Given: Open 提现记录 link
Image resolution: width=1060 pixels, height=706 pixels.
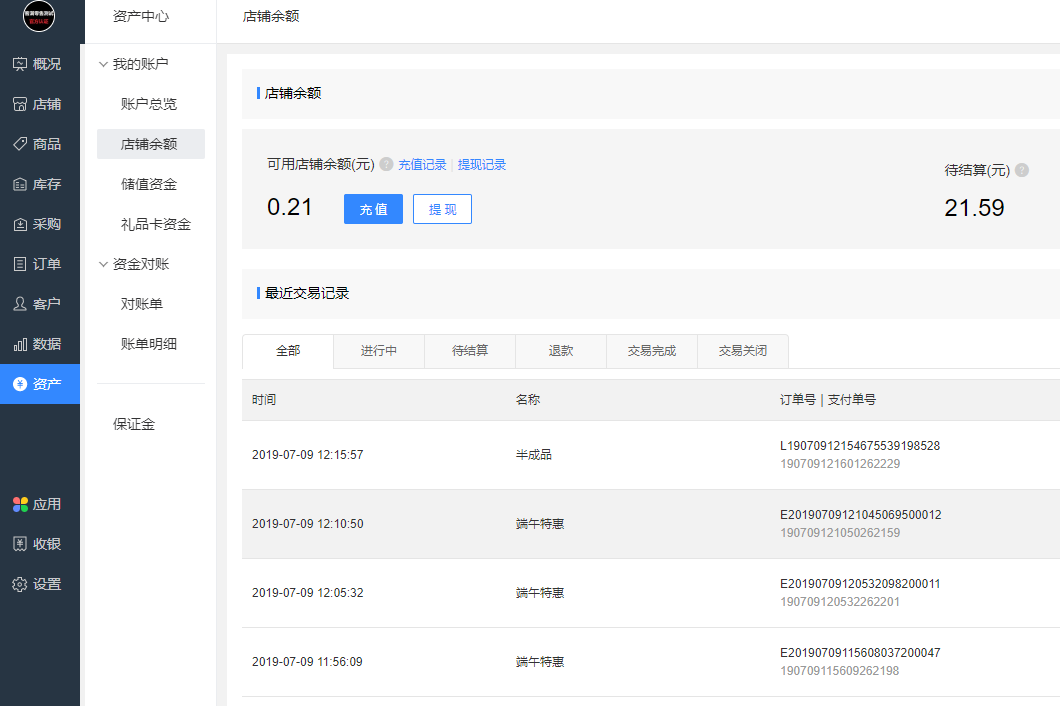Looking at the screenshot, I should click(481, 164).
